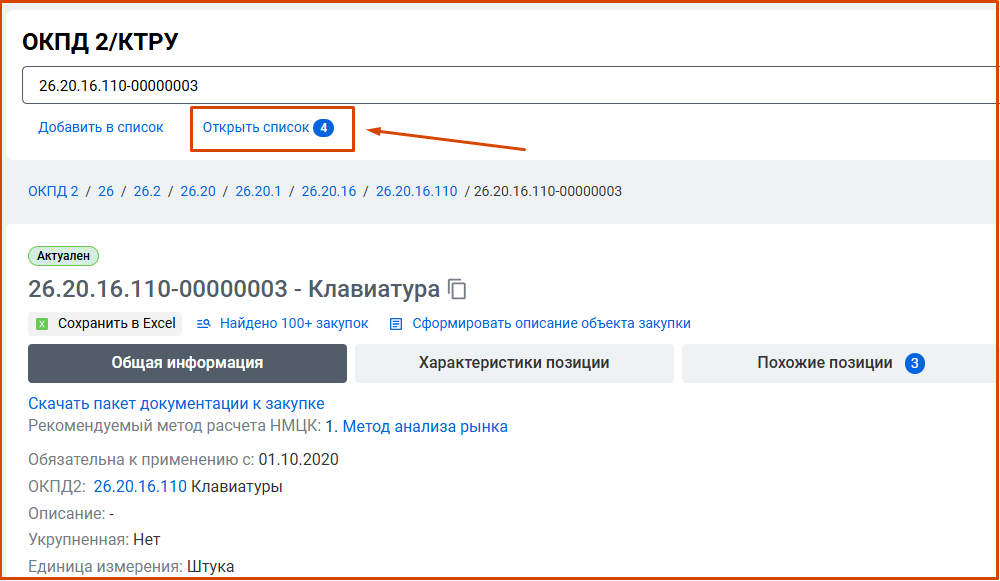Image resolution: width=1000 pixels, height=581 pixels.
Task: Click the green Excel icon
Action: pyautogui.click(x=42, y=324)
